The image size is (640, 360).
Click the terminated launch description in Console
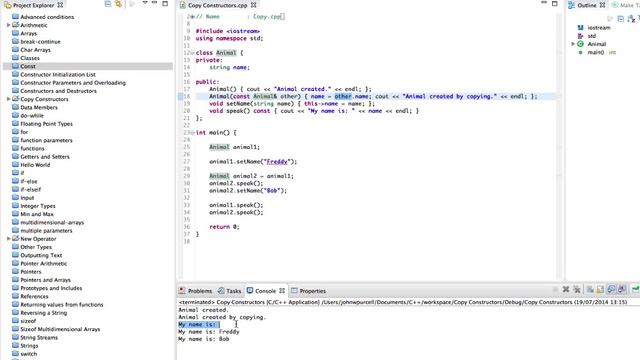tap(403, 302)
